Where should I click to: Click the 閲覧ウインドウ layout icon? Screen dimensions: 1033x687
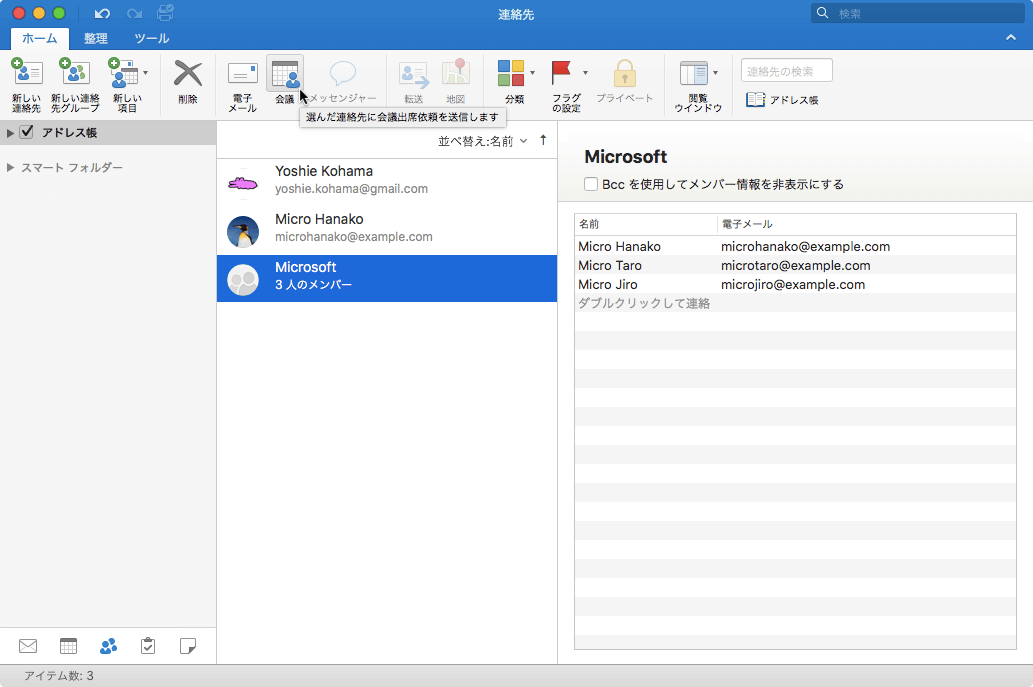coord(694,72)
